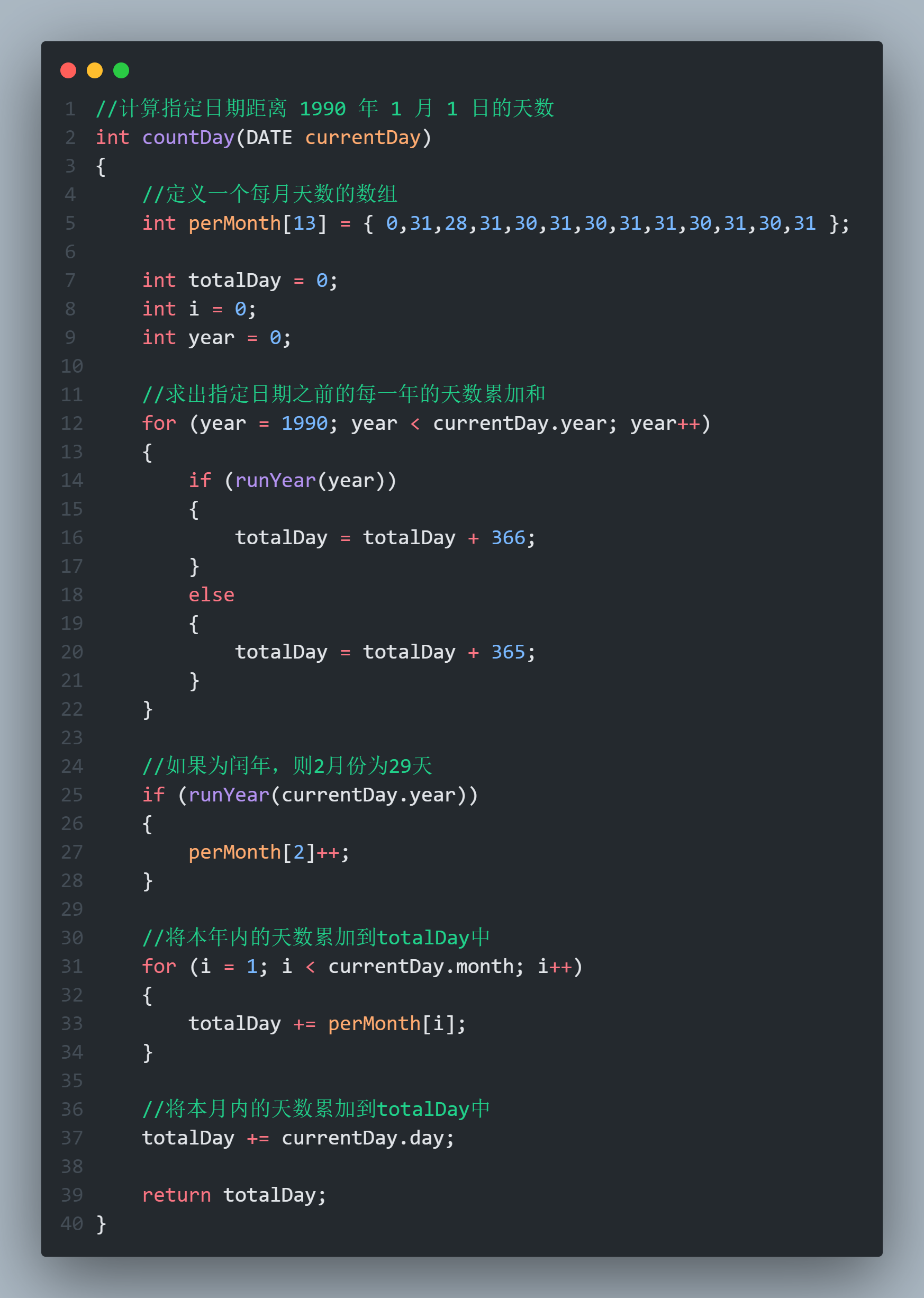Click the 'return totalDay;' statement
The height and width of the screenshot is (1298, 924).
234,1195
